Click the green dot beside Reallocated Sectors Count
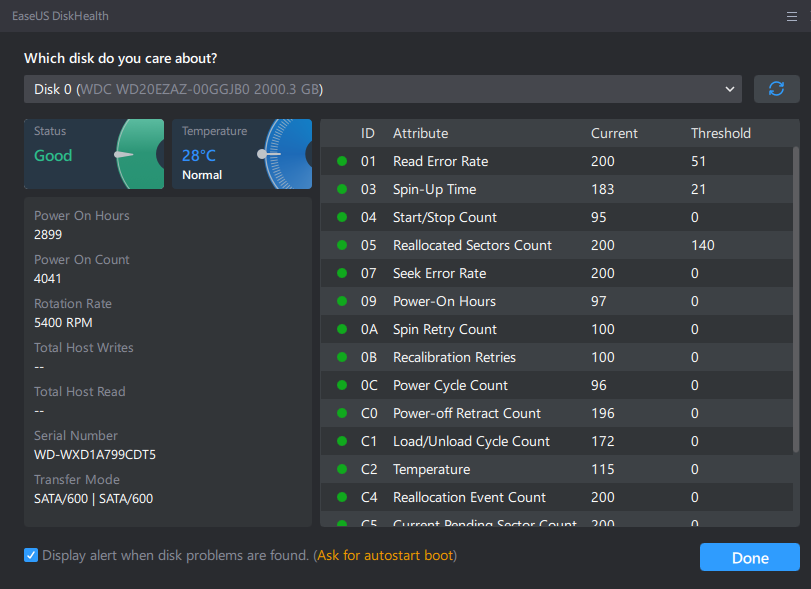 pos(342,245)
